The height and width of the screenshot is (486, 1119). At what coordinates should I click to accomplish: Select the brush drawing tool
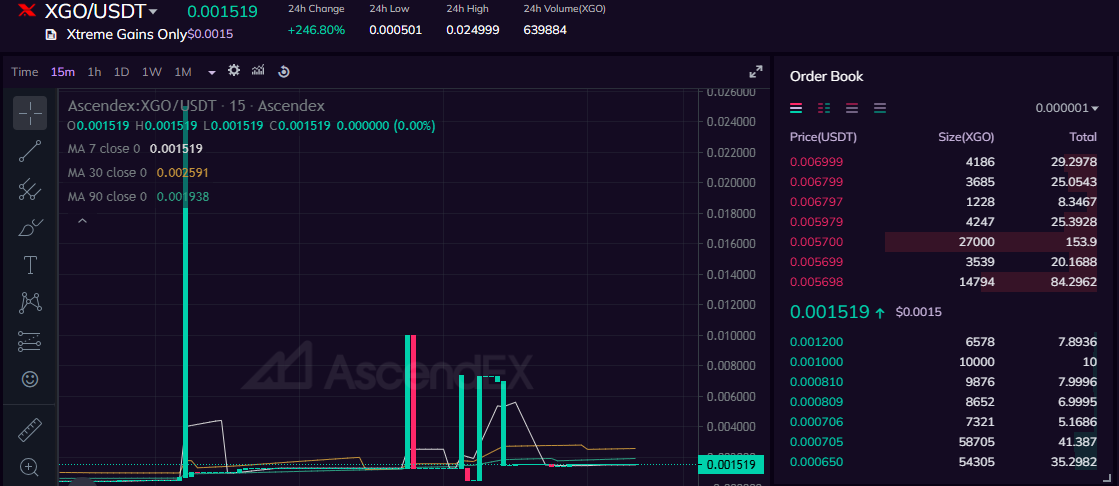tap(30, 228)
